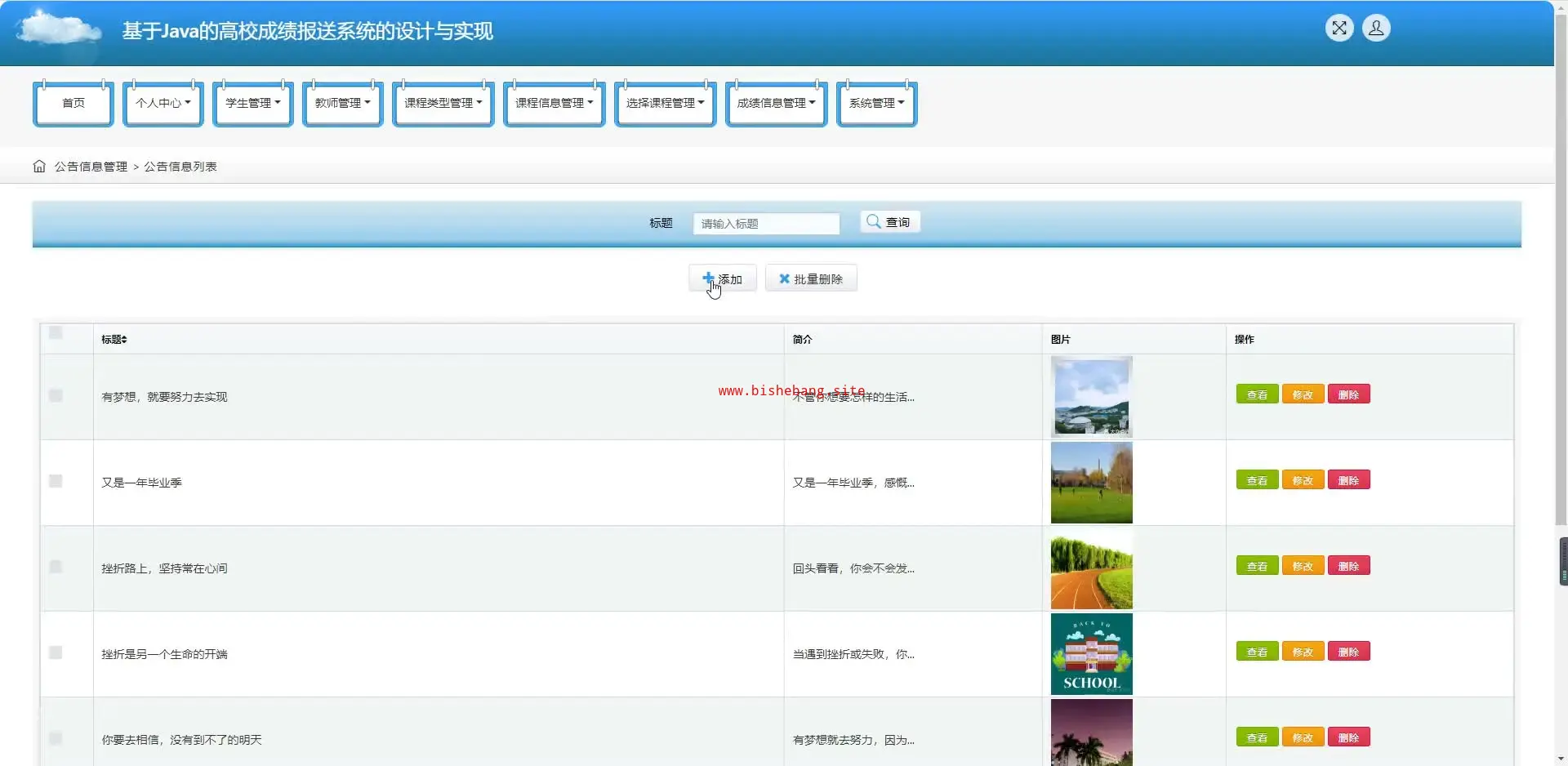Click the SCHOOL thumbnail image

[x=1091, y=654]
